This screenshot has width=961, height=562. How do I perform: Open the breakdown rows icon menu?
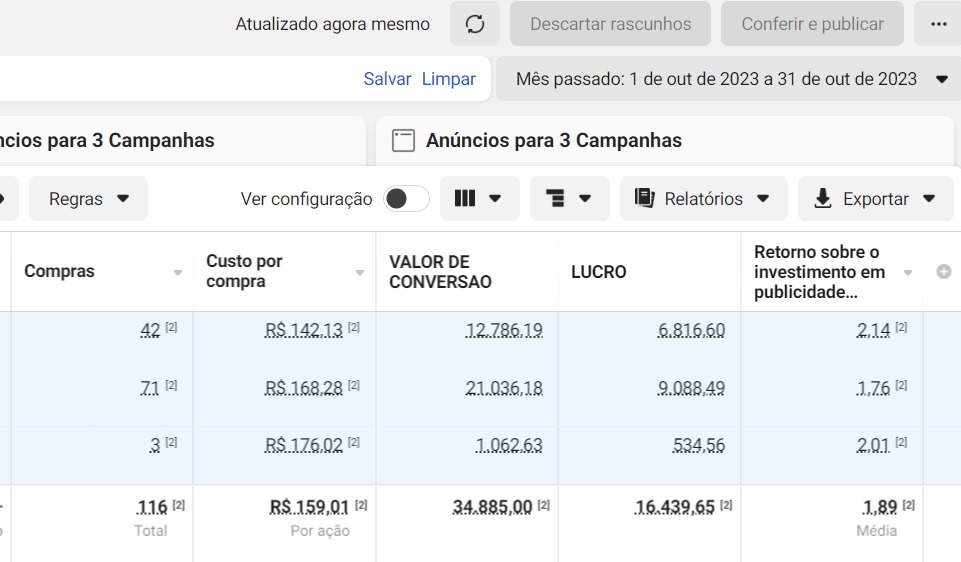tap(569, 199)
